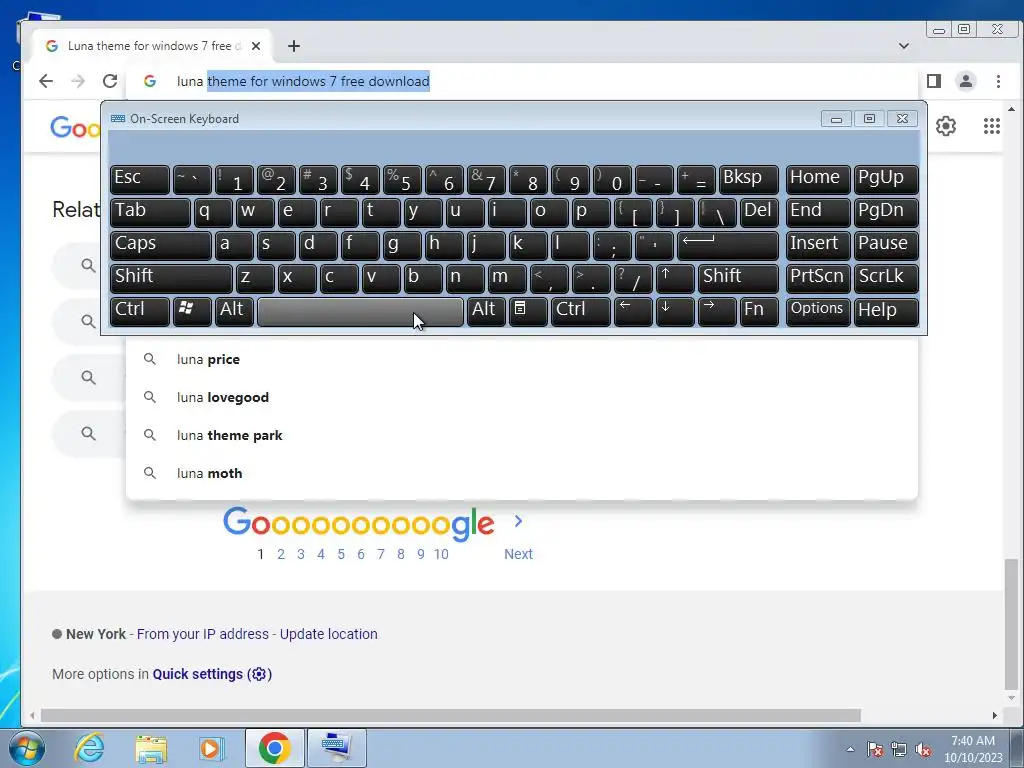Screen dimensions: 1024x768
Task: Show hidden tray icons arrow
Action: coord(850,749)
